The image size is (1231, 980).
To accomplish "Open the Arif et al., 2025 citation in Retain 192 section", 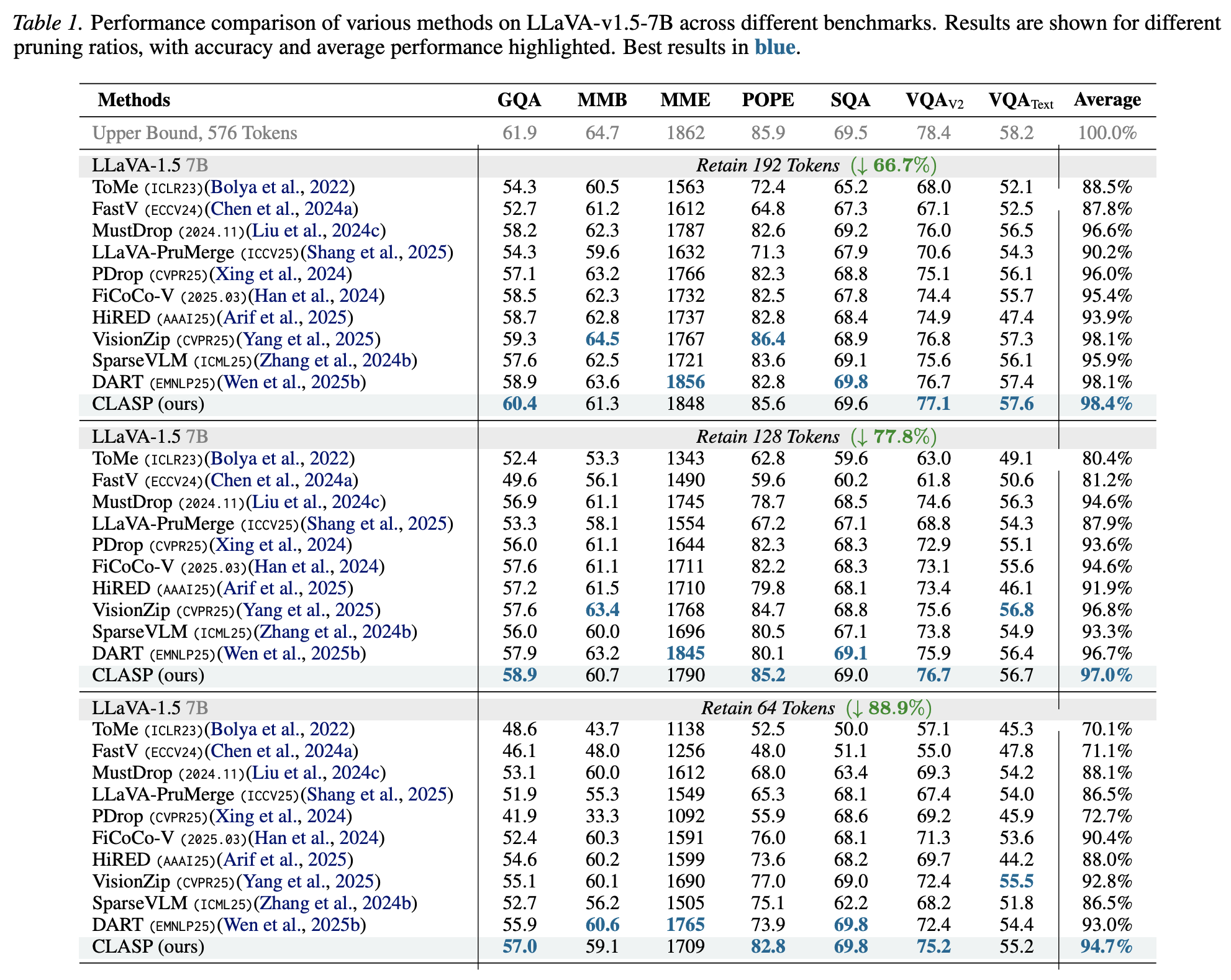I will pyautogui.click(x=285, y=317).
